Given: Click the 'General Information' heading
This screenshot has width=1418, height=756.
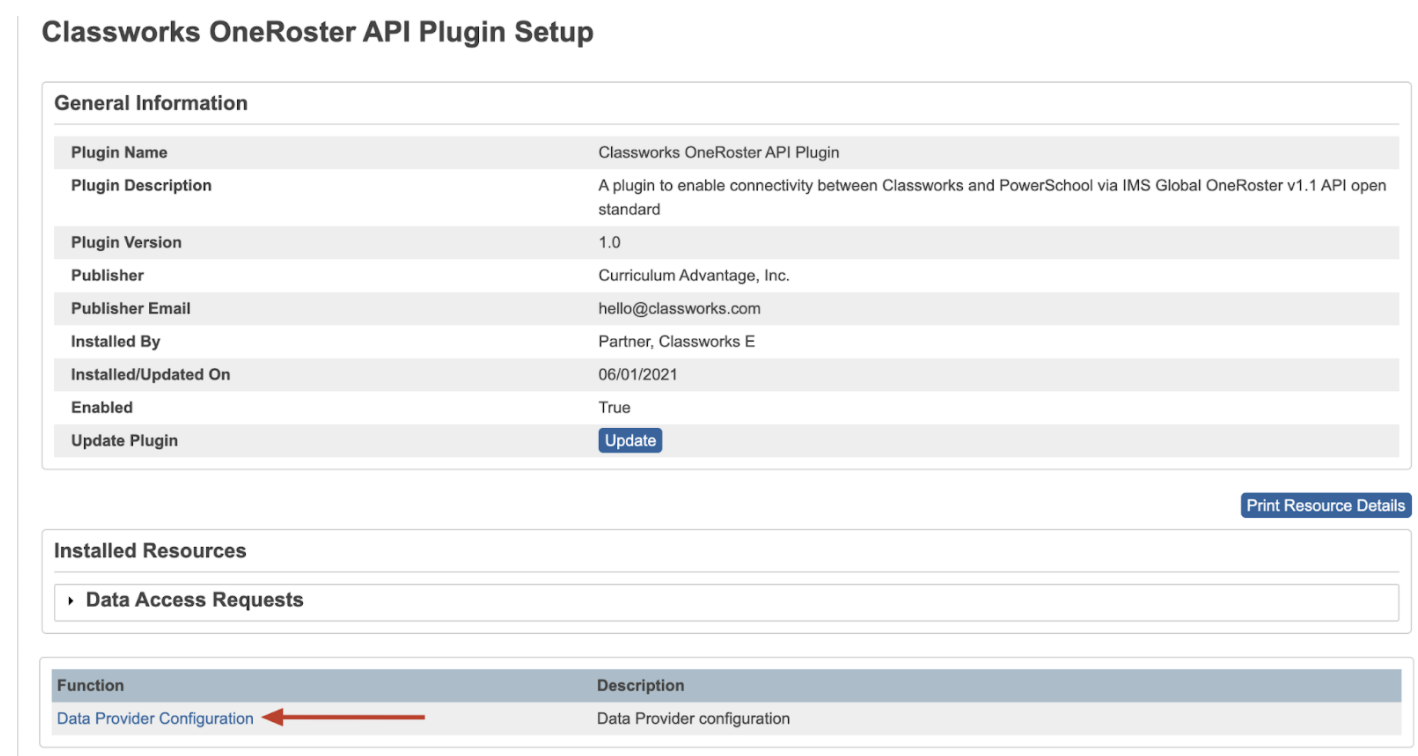Looking at the screenshot, I should pos(151,103).
